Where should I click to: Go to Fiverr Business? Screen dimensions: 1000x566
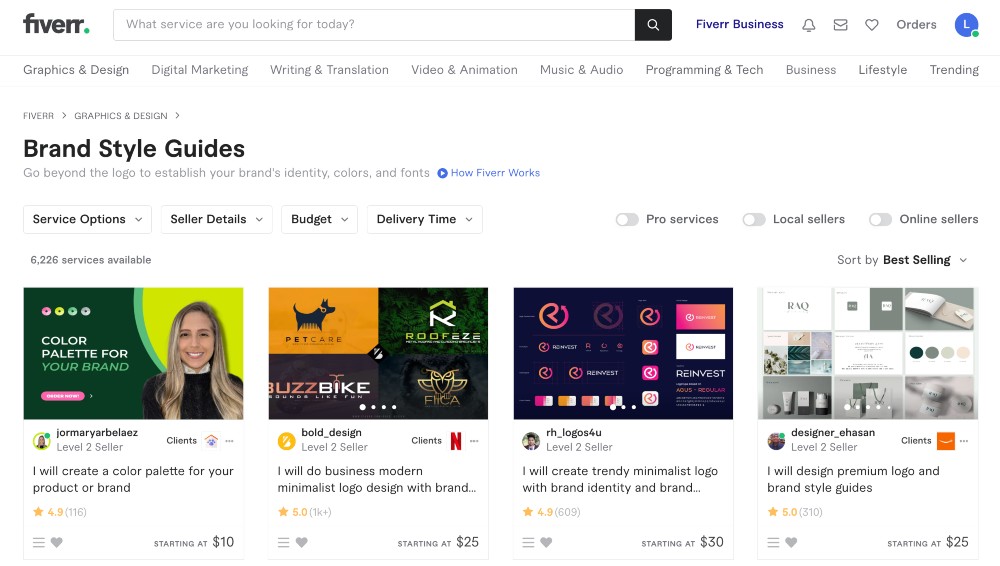coord(739,24)
